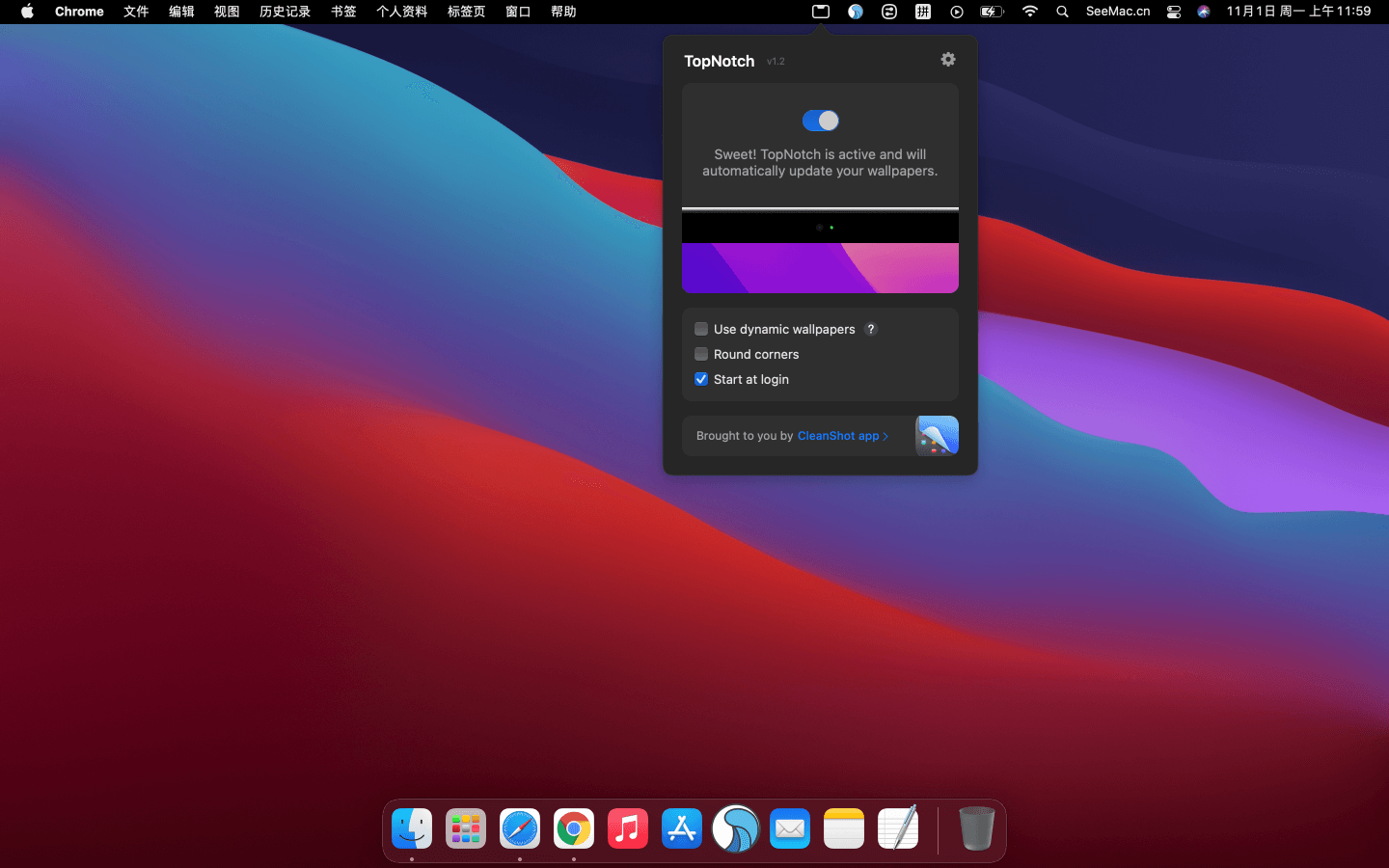
Task: Click the wallpaper notch preview image
Action: (820, 251)
